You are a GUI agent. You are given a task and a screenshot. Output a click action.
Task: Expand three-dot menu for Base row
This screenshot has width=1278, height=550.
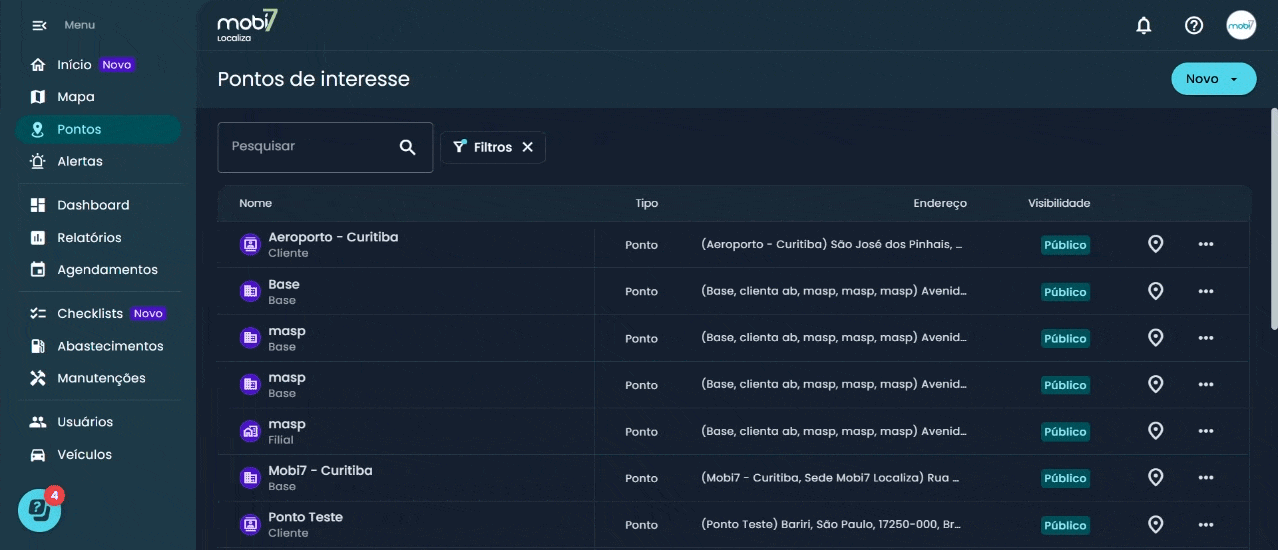point(1205,291)
